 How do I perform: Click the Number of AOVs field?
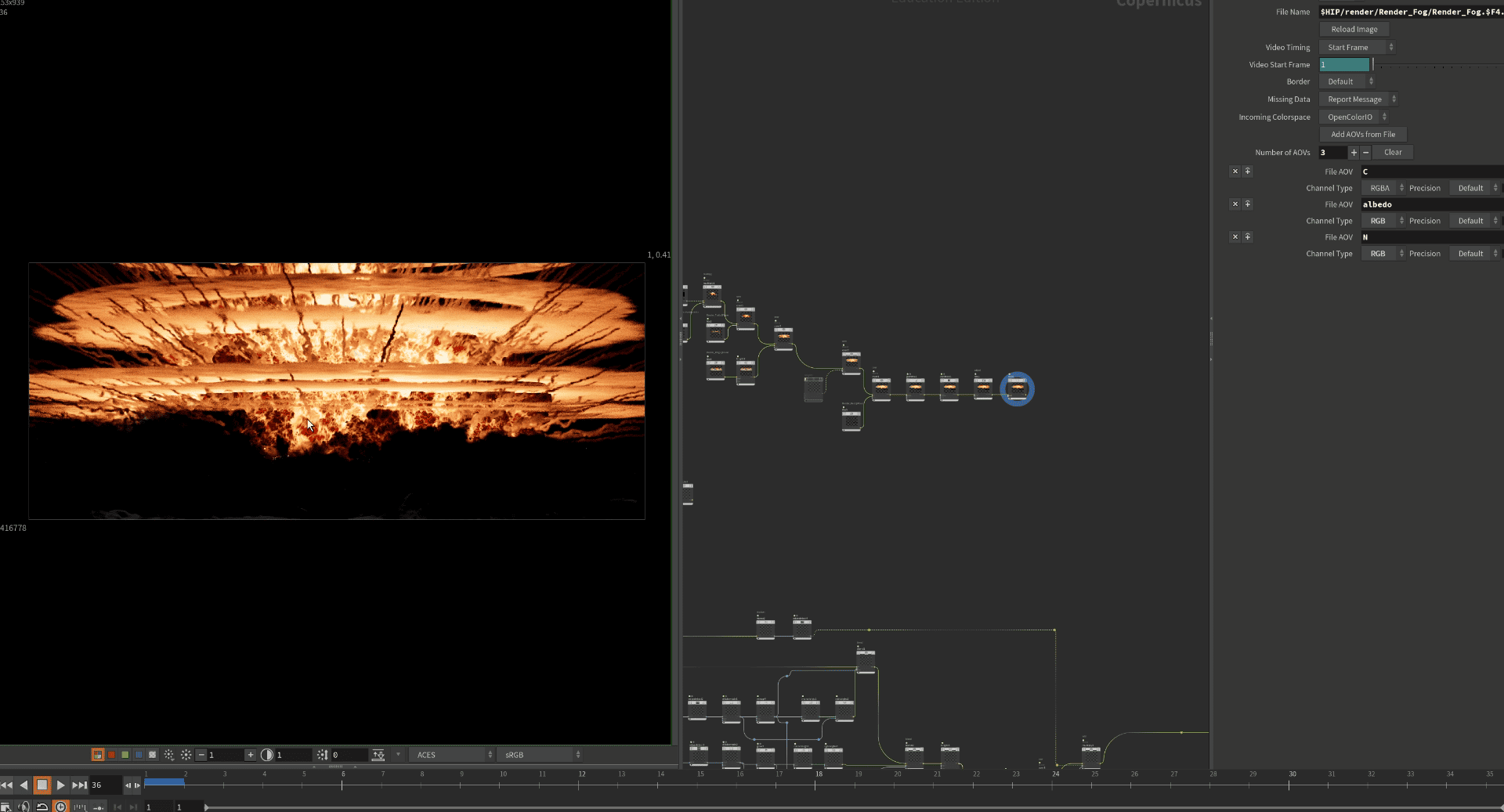pos(1332,153)
